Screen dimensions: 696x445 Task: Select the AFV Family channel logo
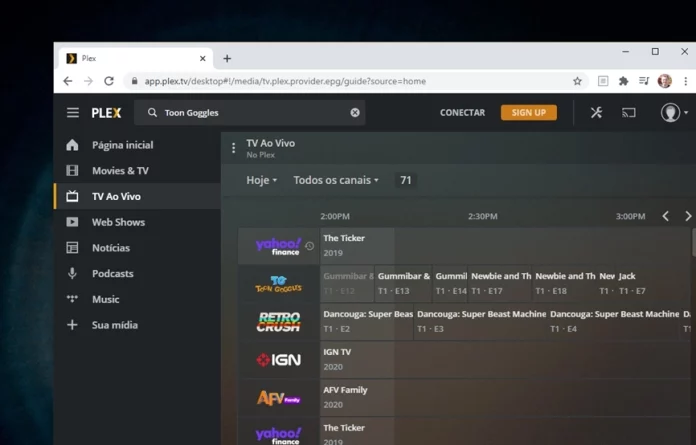(278, 398)
